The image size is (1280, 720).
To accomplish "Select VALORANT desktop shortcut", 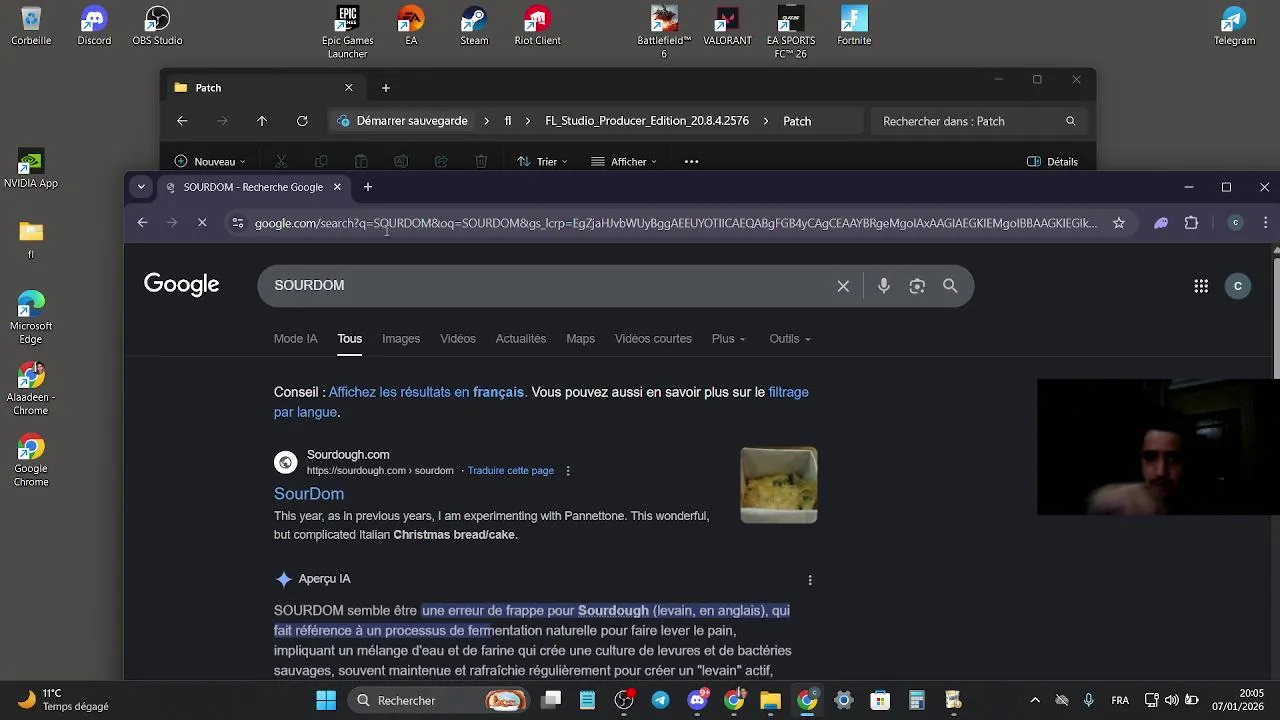I will pos(727,27).
